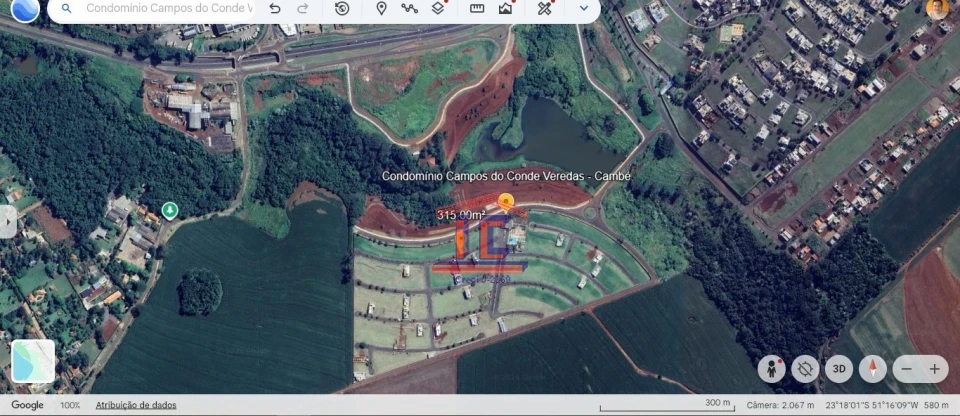960x416 pixels.
Task: Select the add placemark pin tool
Action: (381, 9)
